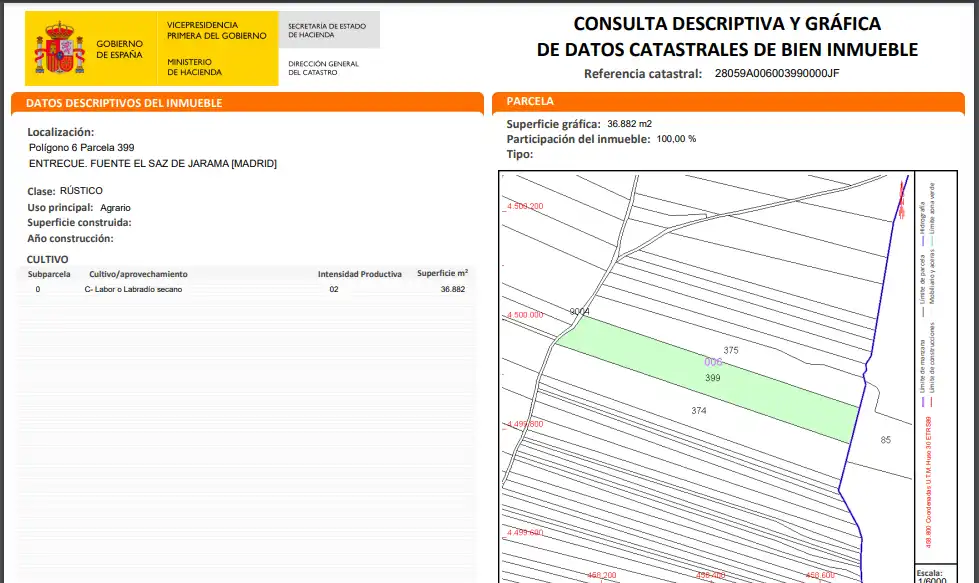
Task: Select cadastral reference 28059A006003990000JF
Action: [x=777, y=73]
